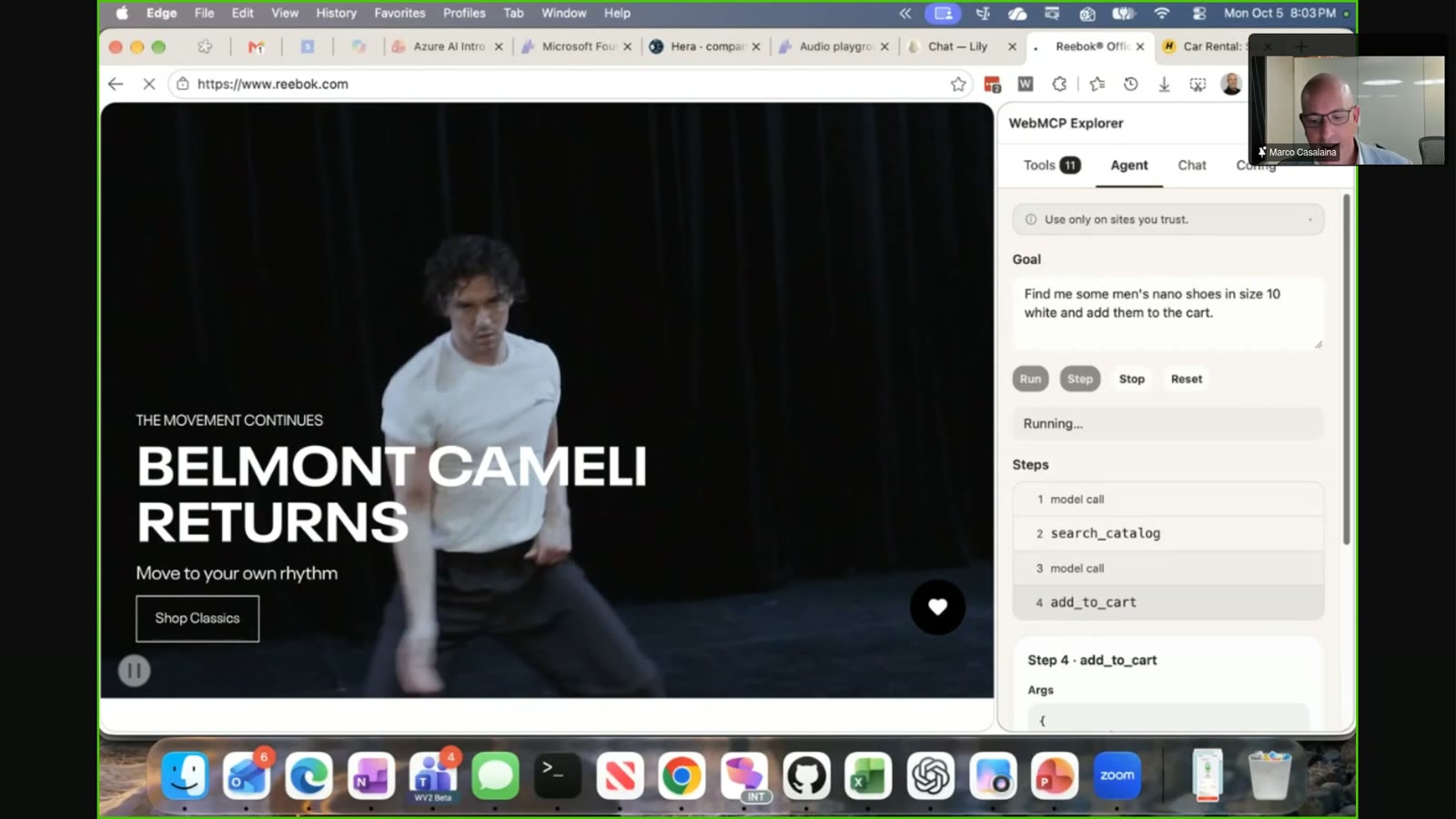Open Google Chrome in the Dock
Screen dimensions: 1456x819
coord(682,775)
